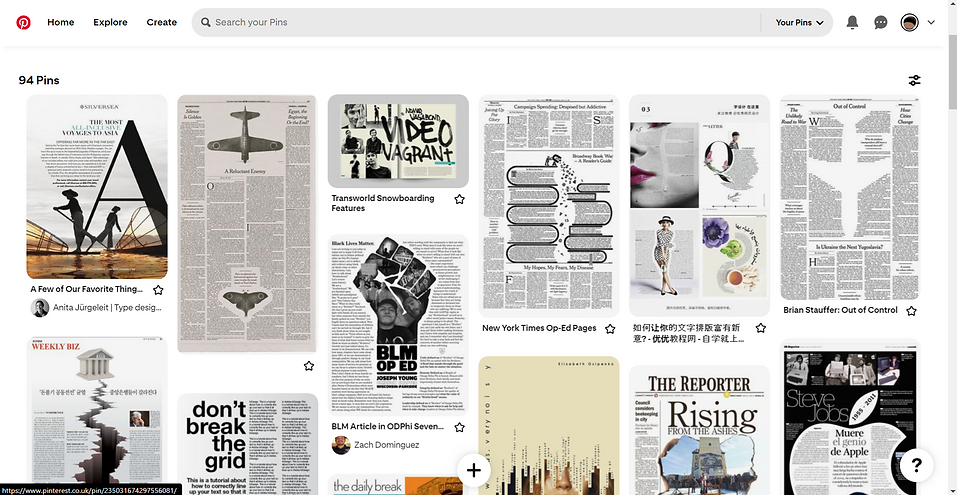
Task: Click the plus add button
Action: pyautogui.click(x=474, y=469)
